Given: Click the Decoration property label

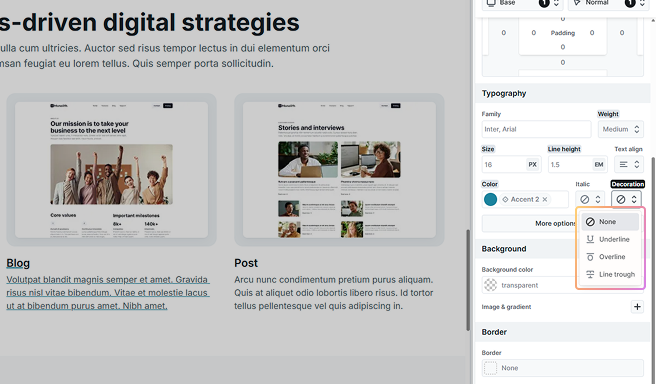Looking at the screenshot, I should (628, 184).
